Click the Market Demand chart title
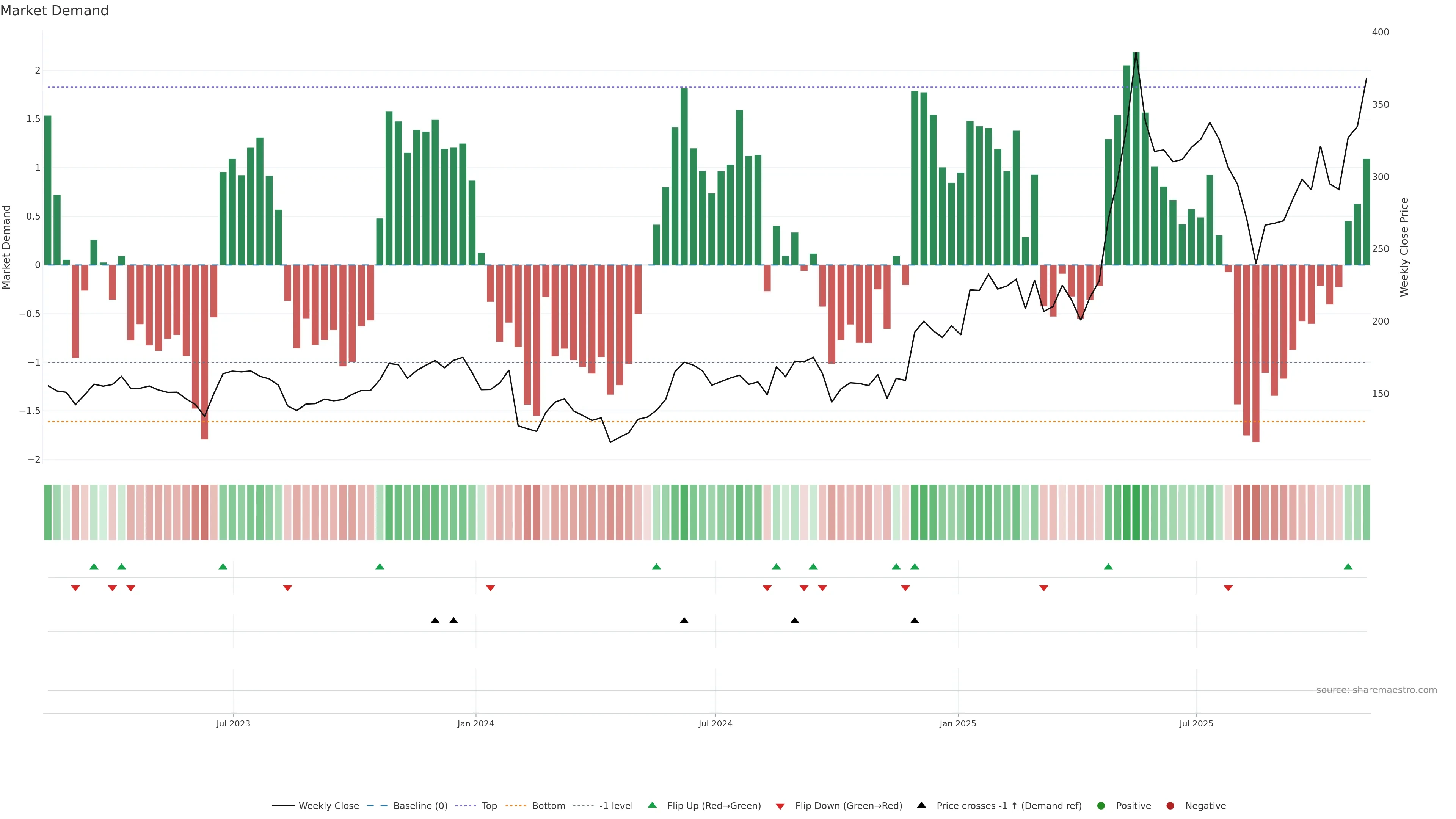The image size is (1456, 819). tap(54, 11)
